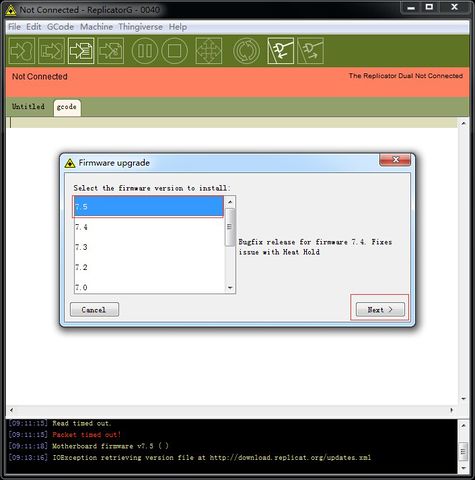
Task: Open the Thingiverse menu
Action: coord(140,27)
